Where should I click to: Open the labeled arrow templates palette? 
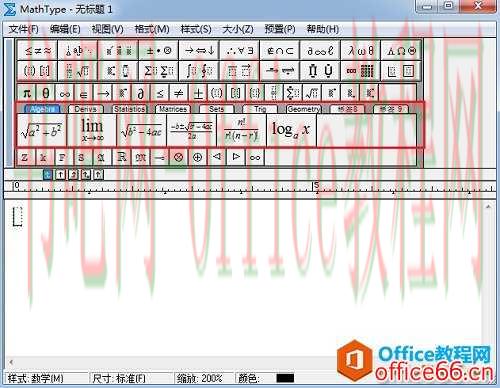pos(280,71)
